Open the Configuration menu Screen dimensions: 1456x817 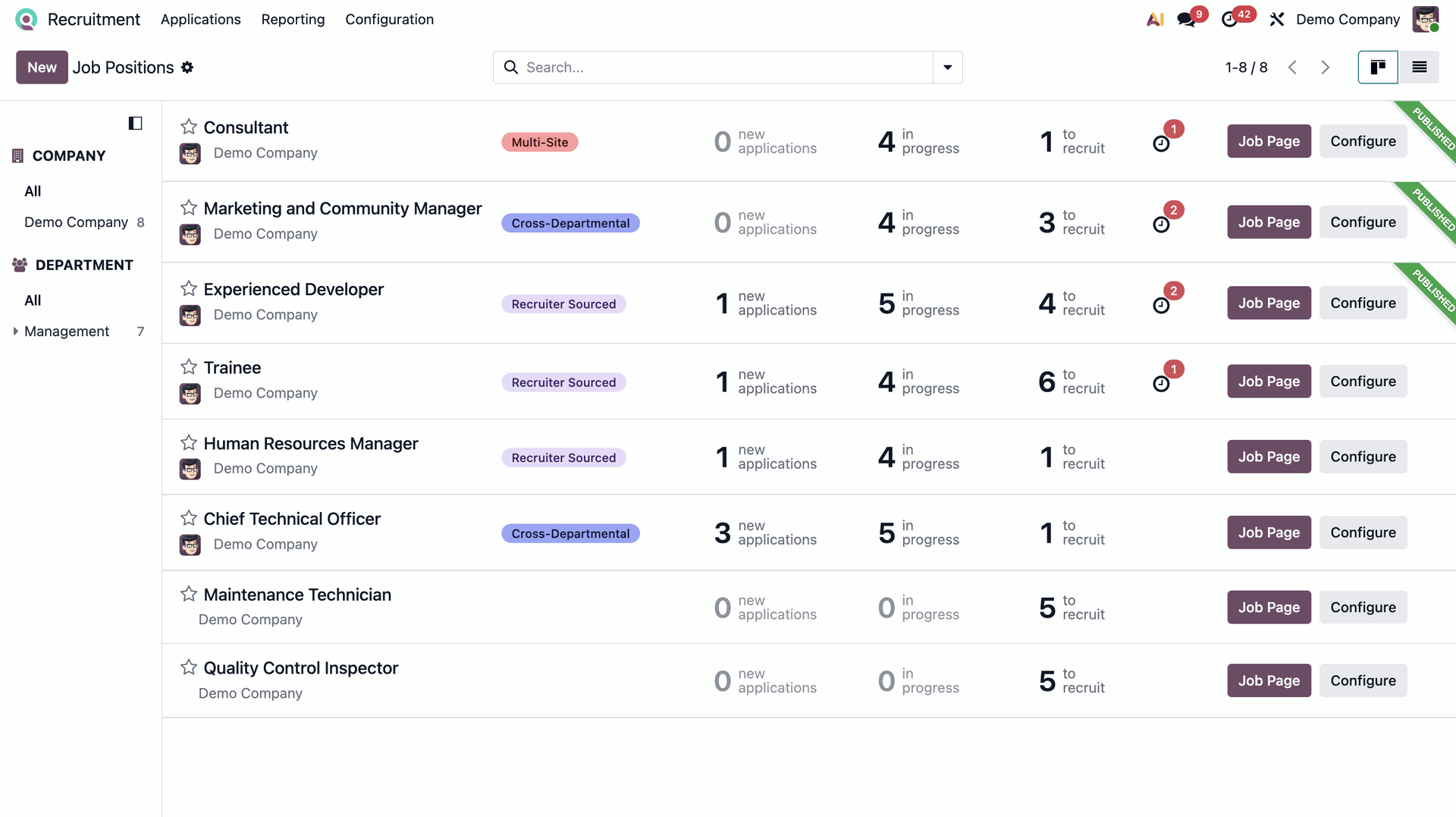(x=389, y=20)
